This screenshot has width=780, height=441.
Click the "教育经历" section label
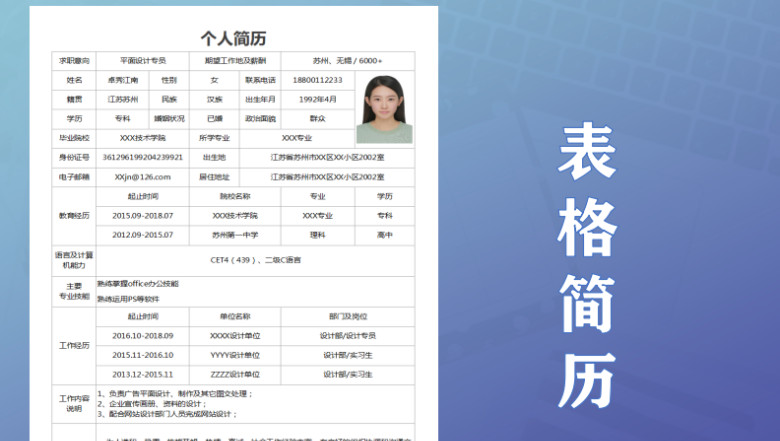coord(74,216)
